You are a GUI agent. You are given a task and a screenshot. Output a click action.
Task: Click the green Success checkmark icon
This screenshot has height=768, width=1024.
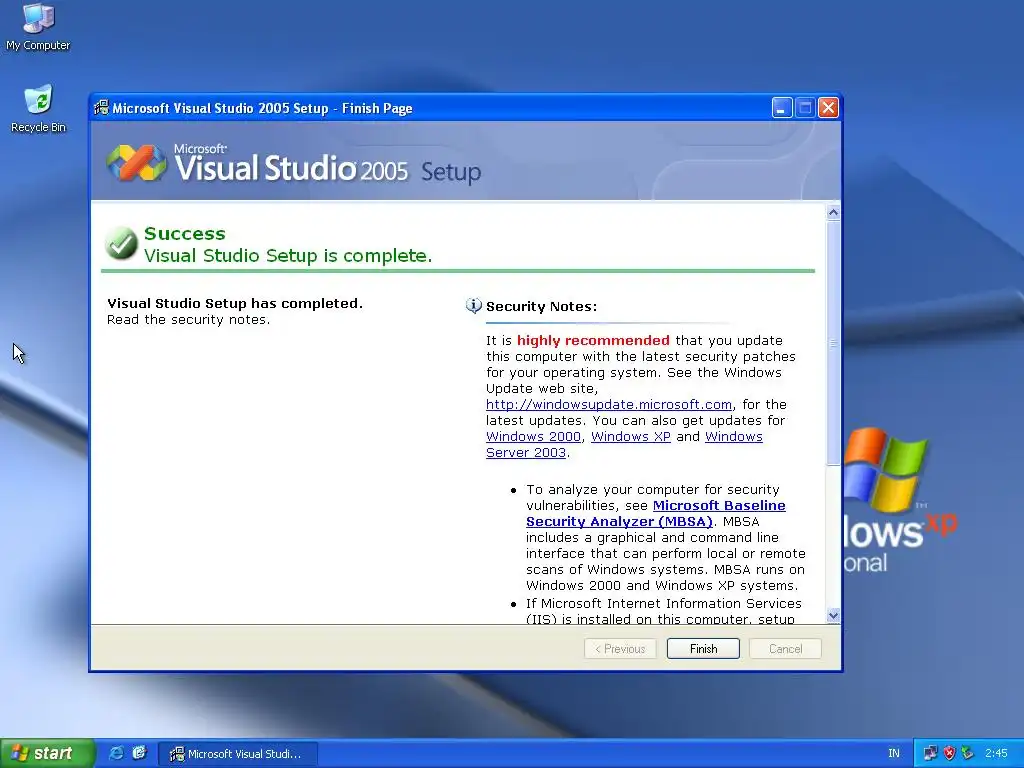point(121,244)
